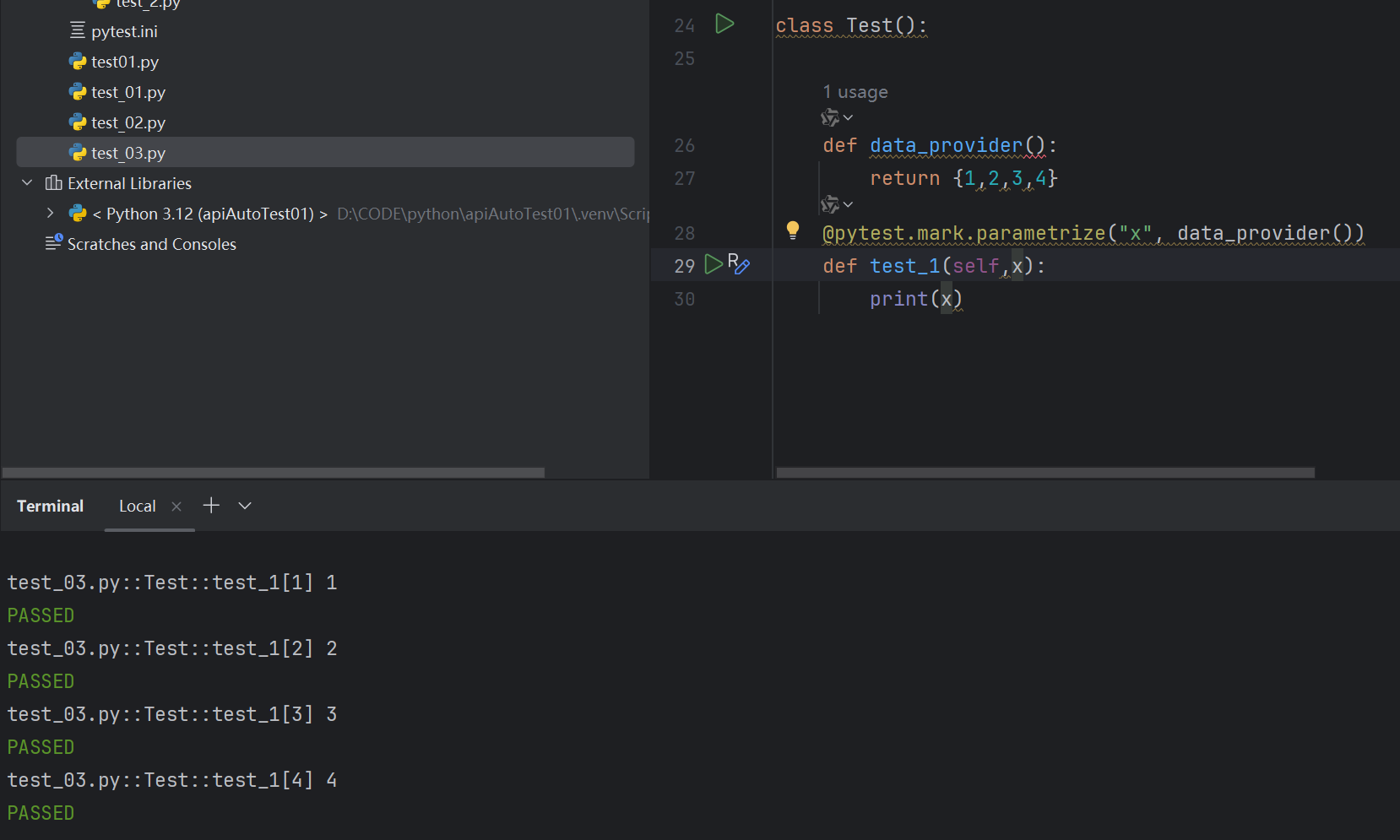Image resolution: width=1400 pixels, height=840 pixels.
Task: Click the Python icon of test_01.py
Action: click(78, 92)
